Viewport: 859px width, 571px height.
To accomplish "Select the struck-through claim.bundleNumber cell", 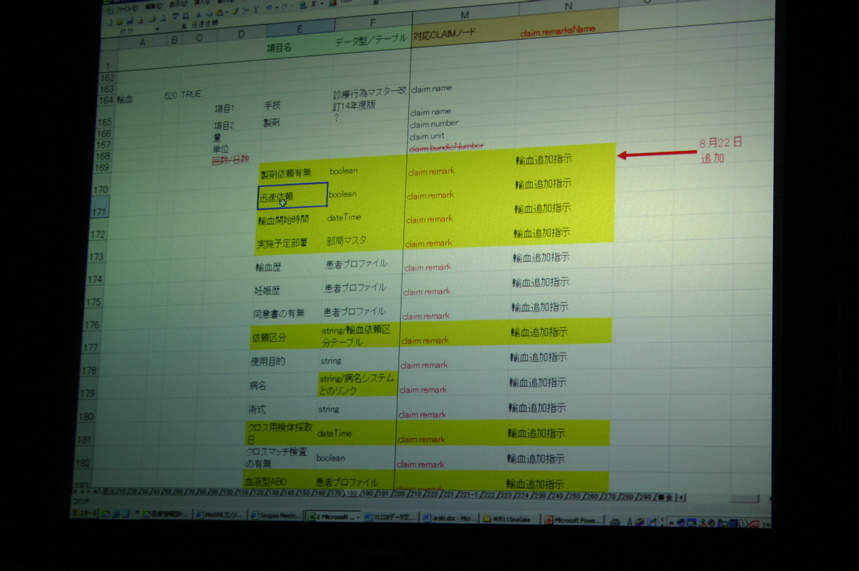I will 447,147.
